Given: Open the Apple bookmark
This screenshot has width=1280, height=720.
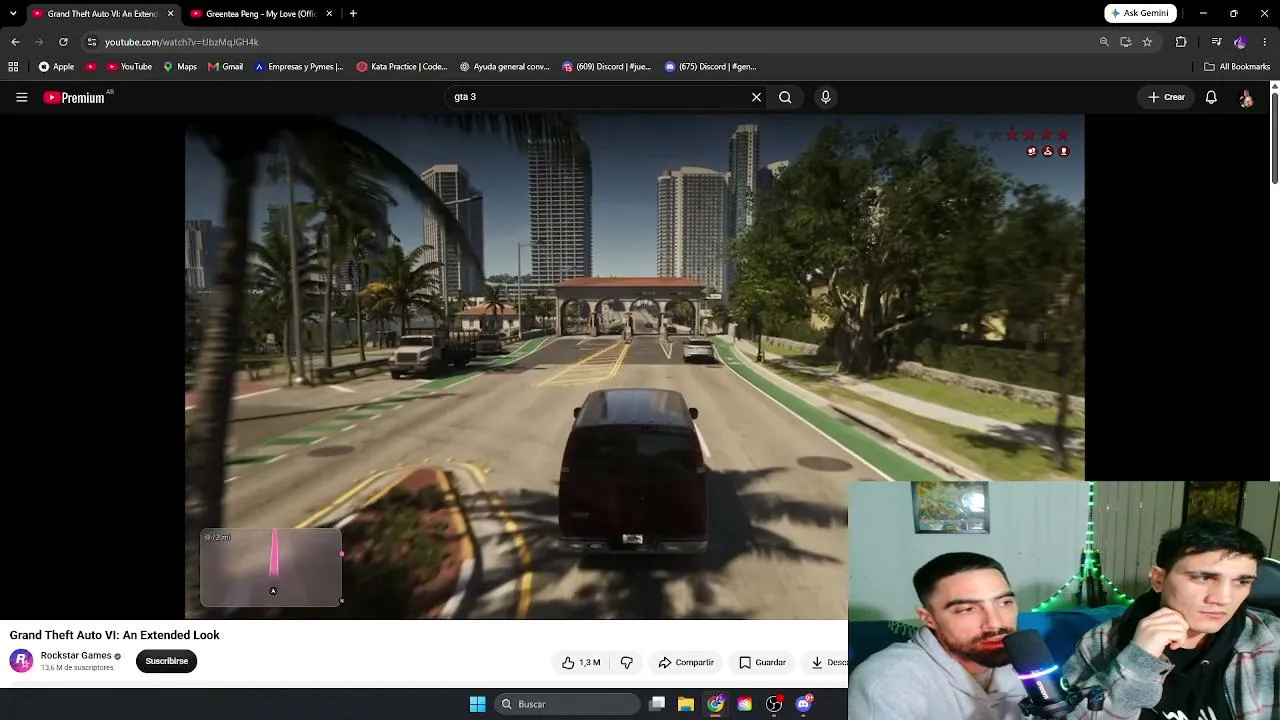Looking at the screenshot, I should (56, 67).
